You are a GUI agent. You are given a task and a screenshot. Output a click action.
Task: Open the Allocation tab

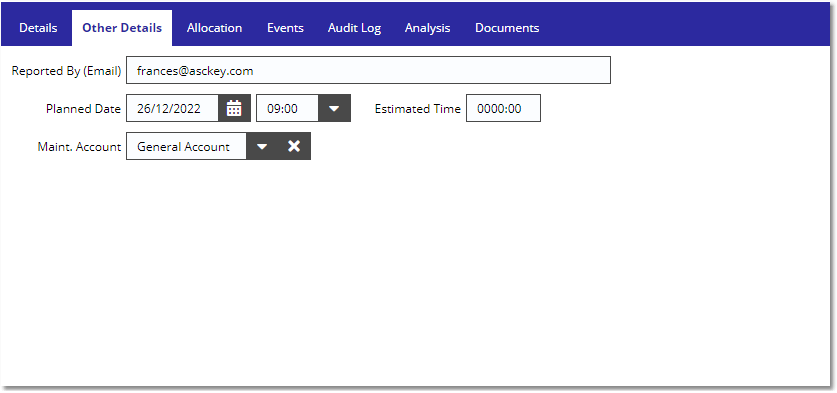[x=215, y=28]
